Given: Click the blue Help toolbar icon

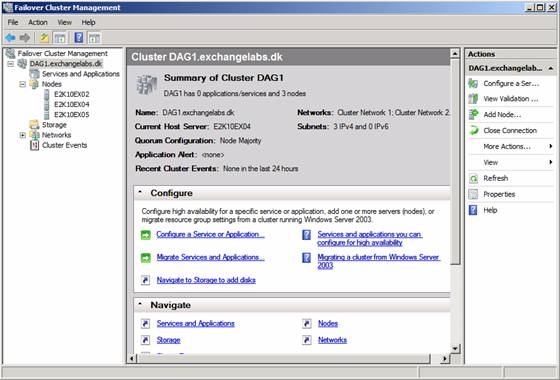Looking at the screenshot, I should pyautogui.click(x=79, y=38).
